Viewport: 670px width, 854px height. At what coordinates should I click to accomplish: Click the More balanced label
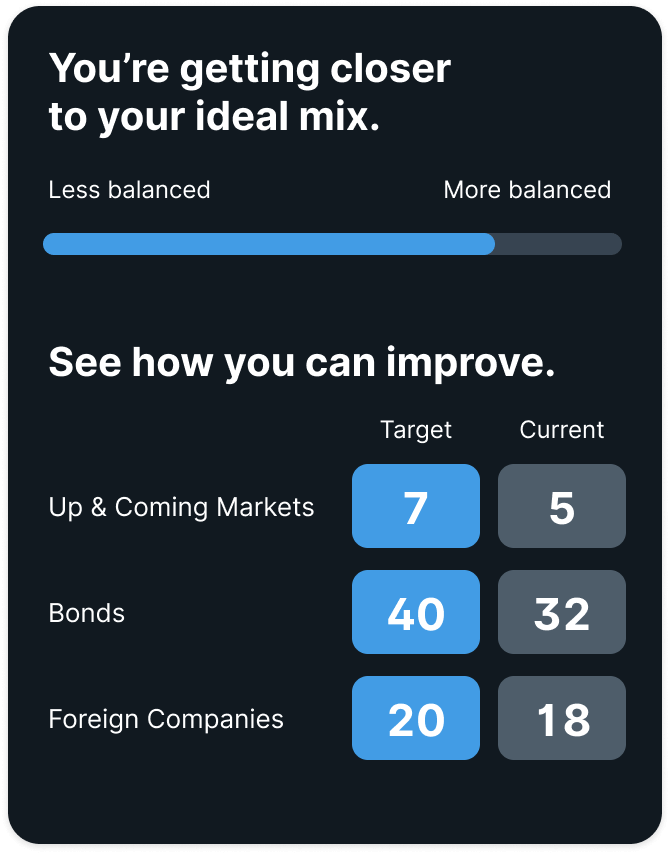pos(527,190)
